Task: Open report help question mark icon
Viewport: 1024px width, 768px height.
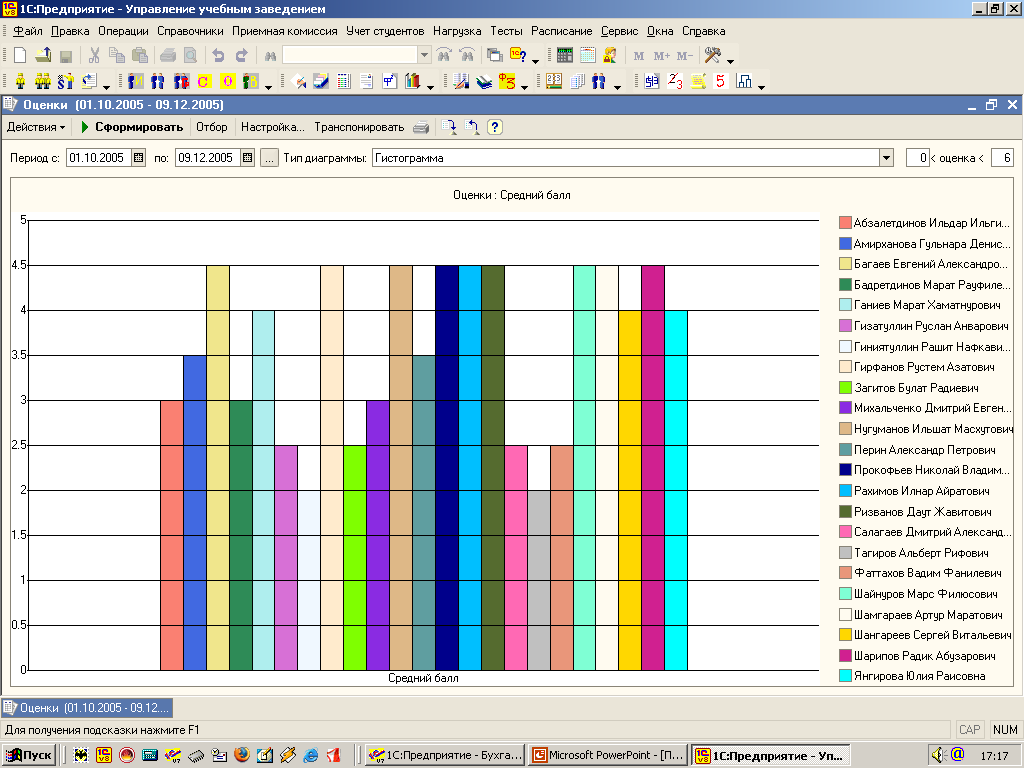Action: 495,127
